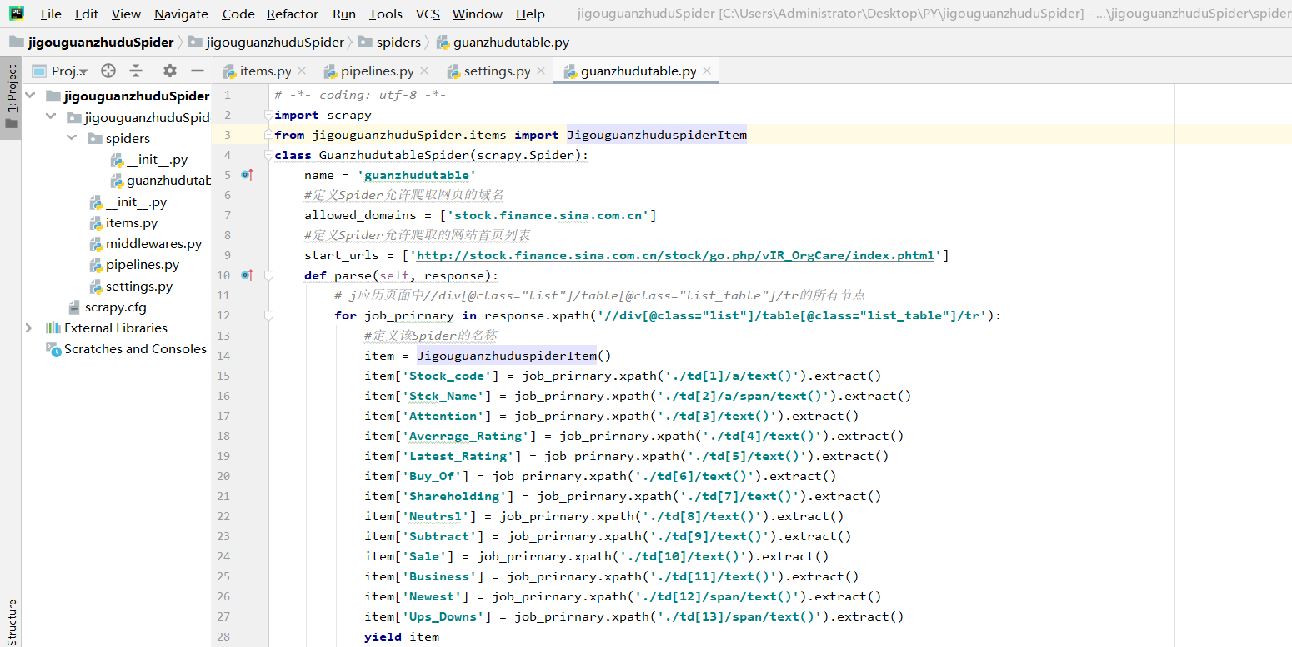Locate current file with the crosshair icon
The width and height of the screenshot is (1292, 647).
point(109,71)
